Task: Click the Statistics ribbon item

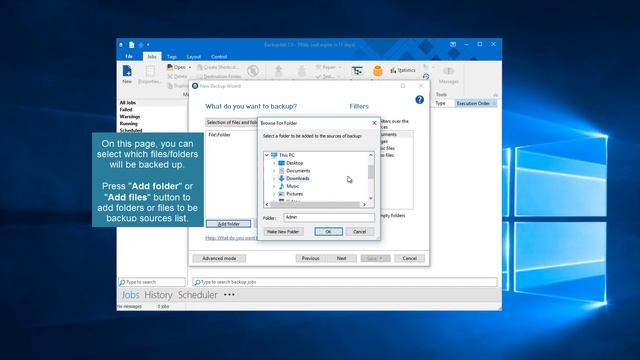Action: click(x=403, y=70)
